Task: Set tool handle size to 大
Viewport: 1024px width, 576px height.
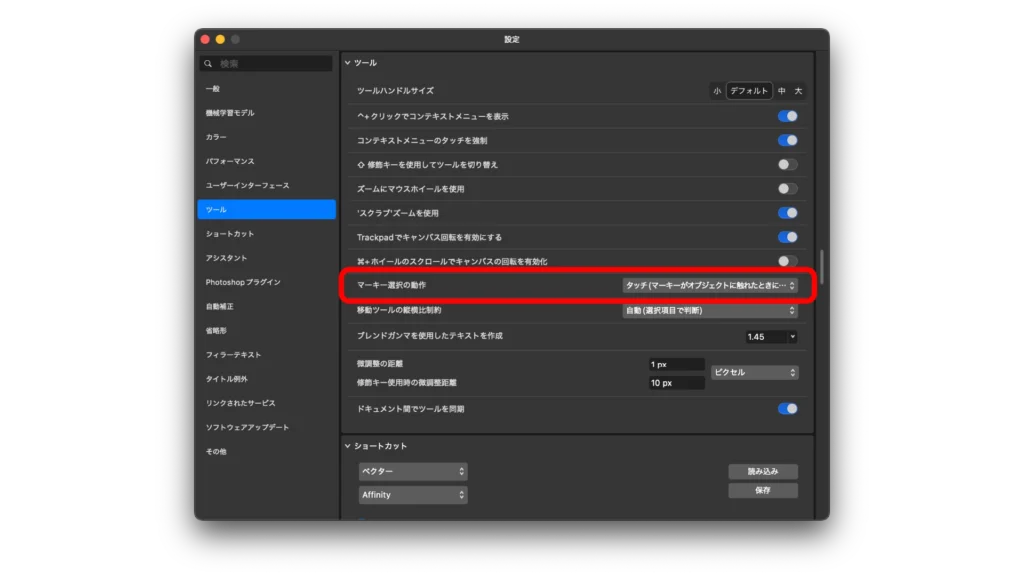Action: pyautogui.click(x=798, y=91)
